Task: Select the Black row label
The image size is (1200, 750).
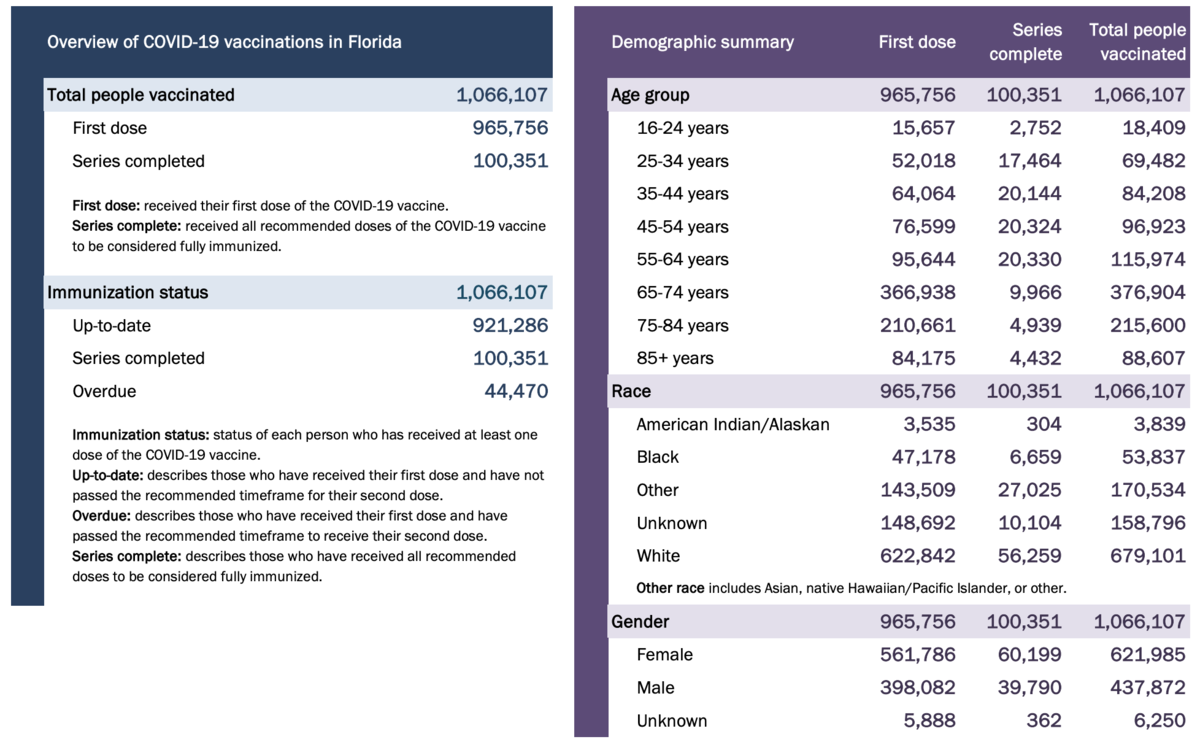Action: (657, 457)
